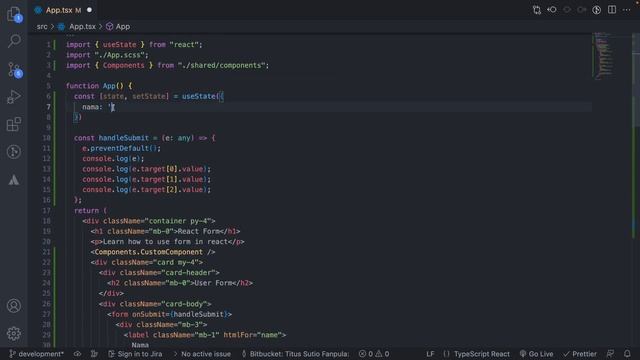This screenshot has height=360, width=640.
Task: Click console.log(e.target[2].value) line
Action: pyautogui.click(x=147, y=189)
